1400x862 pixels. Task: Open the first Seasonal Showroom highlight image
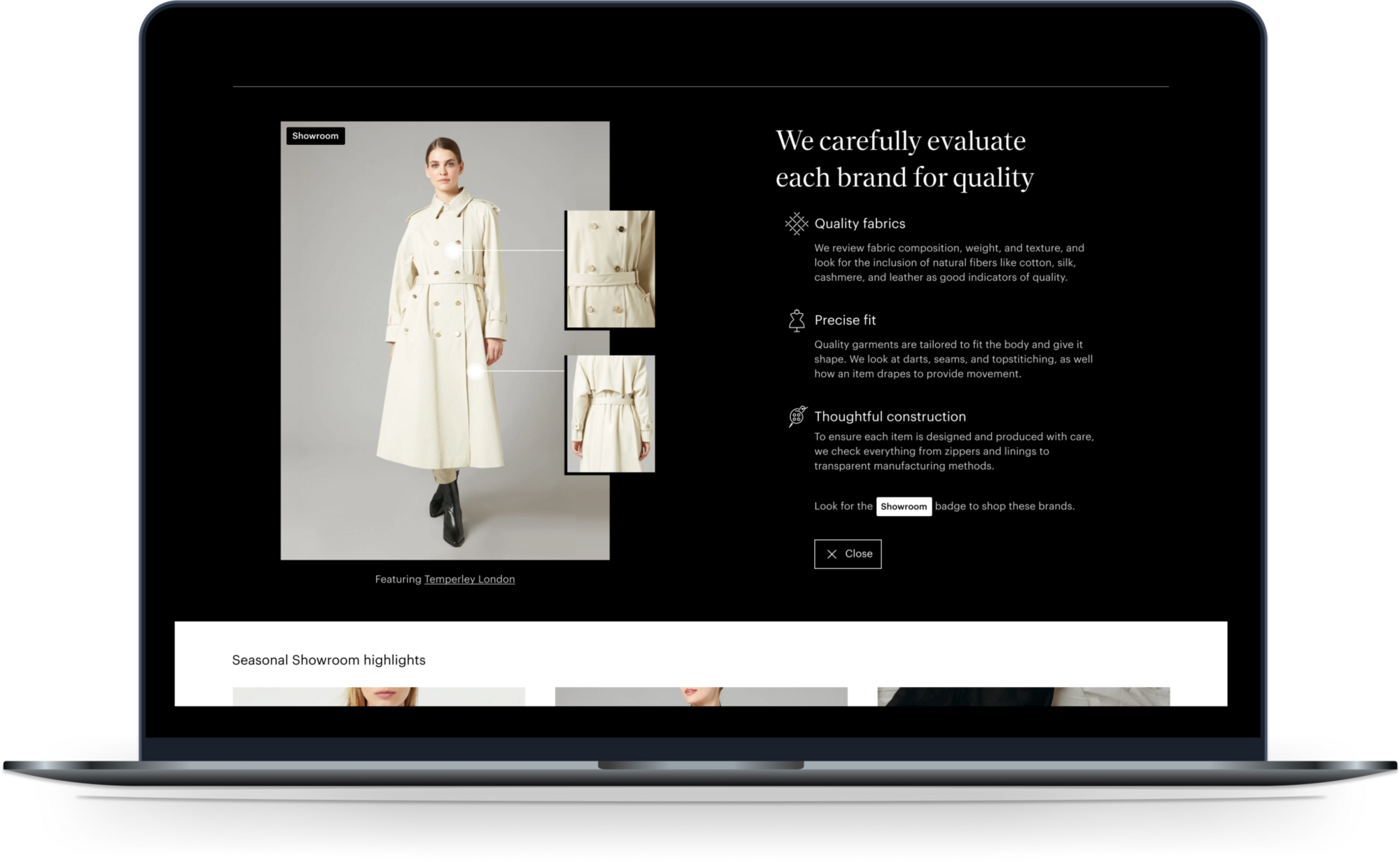(379, 696)
